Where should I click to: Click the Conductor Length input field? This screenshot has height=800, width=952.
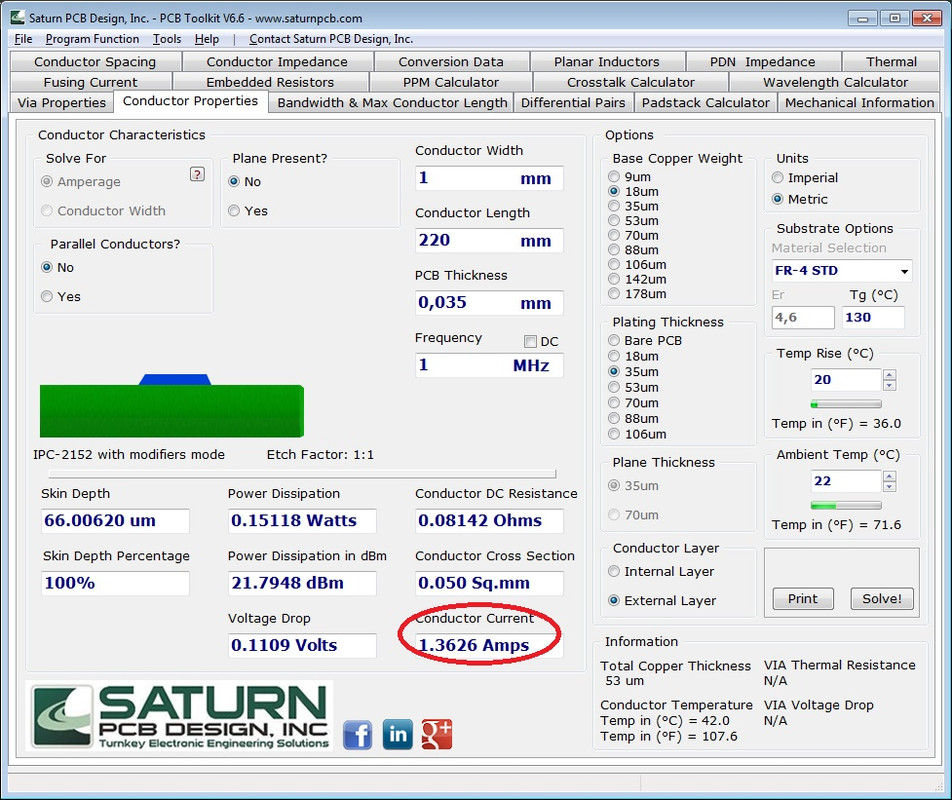489,240
